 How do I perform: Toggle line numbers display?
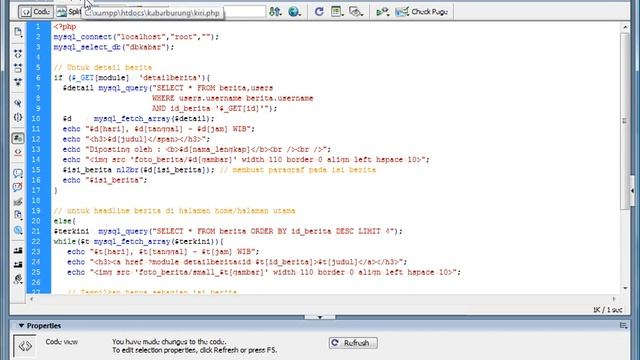tap(18, 138)
